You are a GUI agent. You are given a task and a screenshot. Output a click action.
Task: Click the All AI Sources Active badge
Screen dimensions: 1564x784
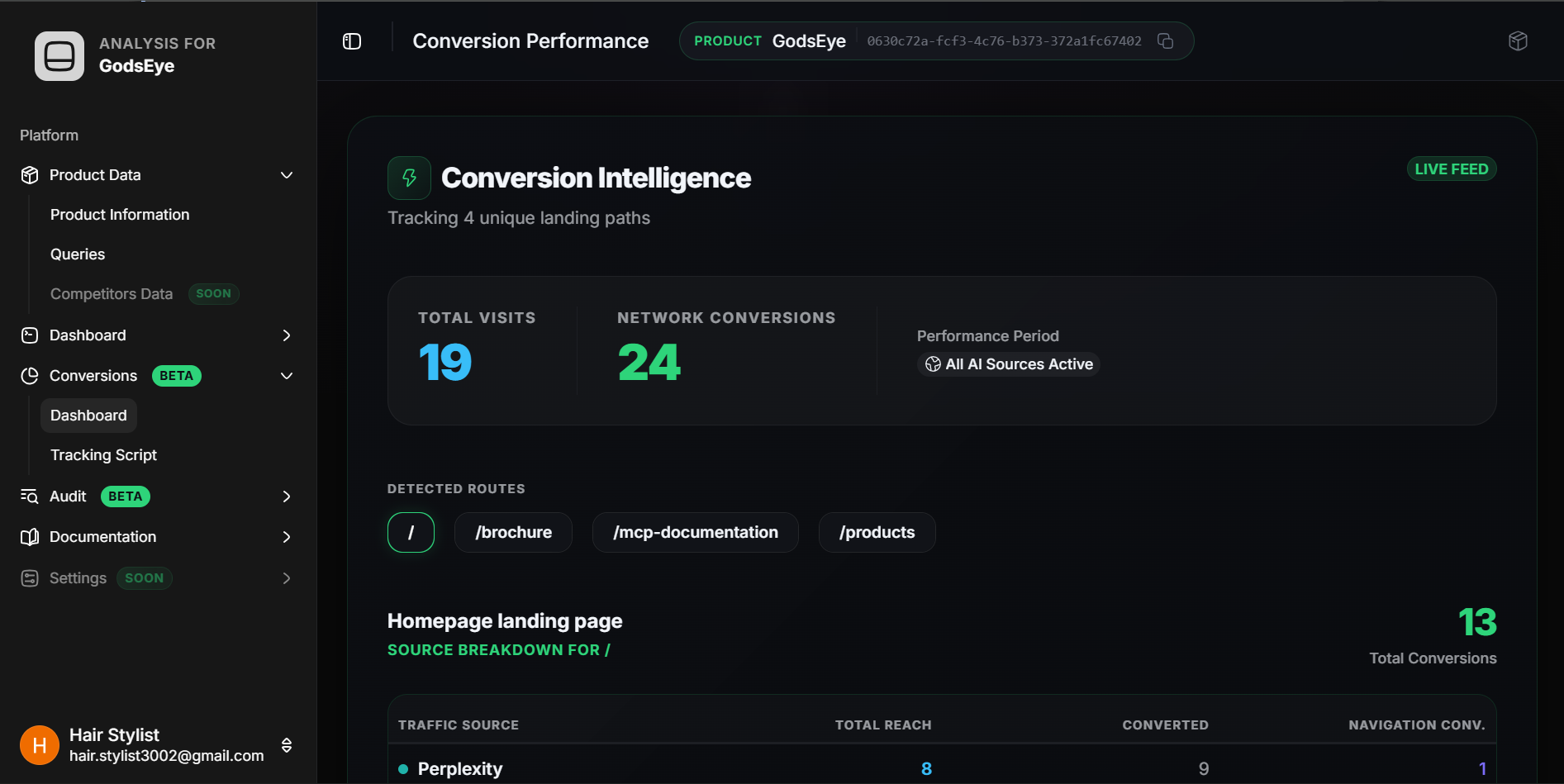(1009, 364)
